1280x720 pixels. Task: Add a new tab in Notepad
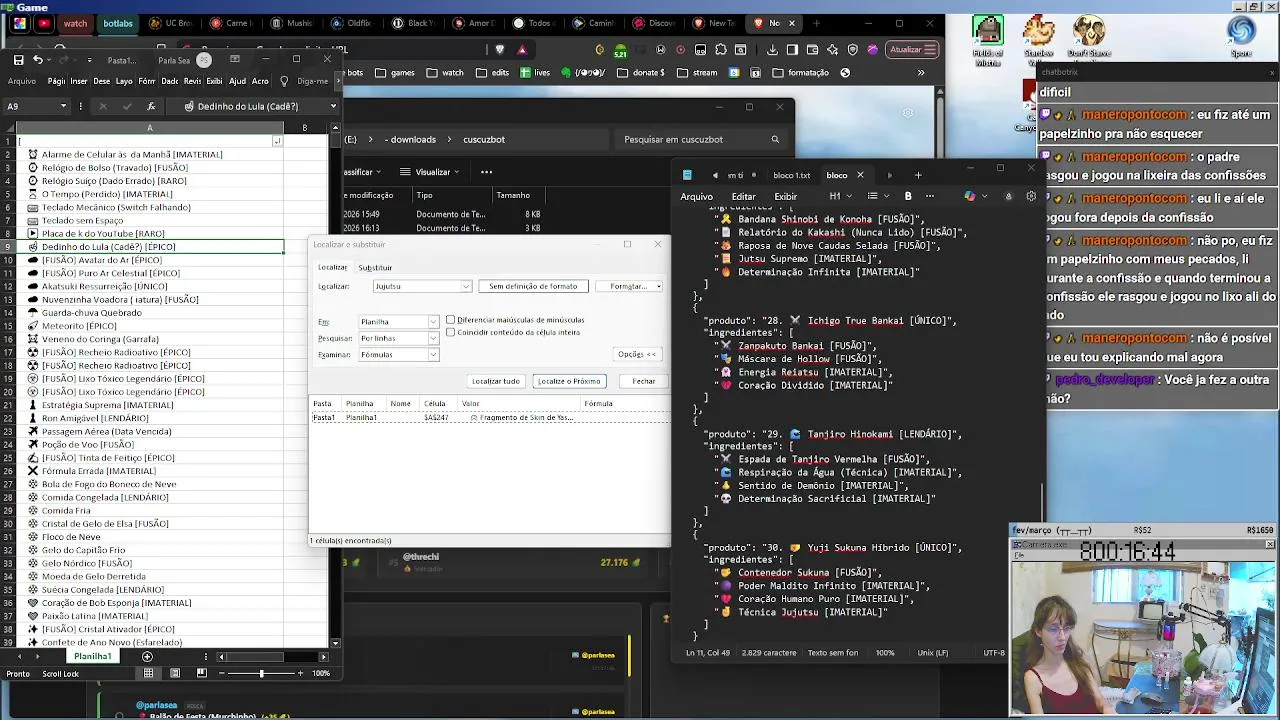pyautogui.click(x=919, y=175)
